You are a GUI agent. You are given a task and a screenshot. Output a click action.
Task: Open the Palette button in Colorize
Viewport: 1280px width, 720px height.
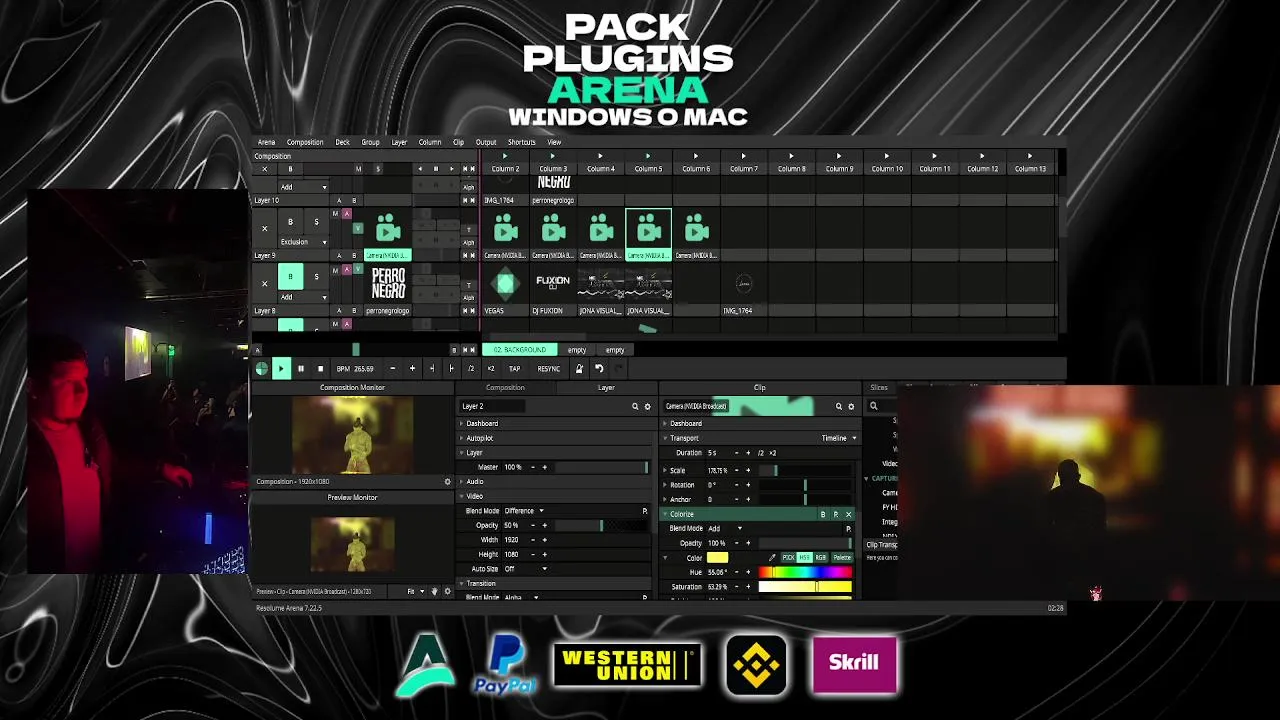coord(842,558)
